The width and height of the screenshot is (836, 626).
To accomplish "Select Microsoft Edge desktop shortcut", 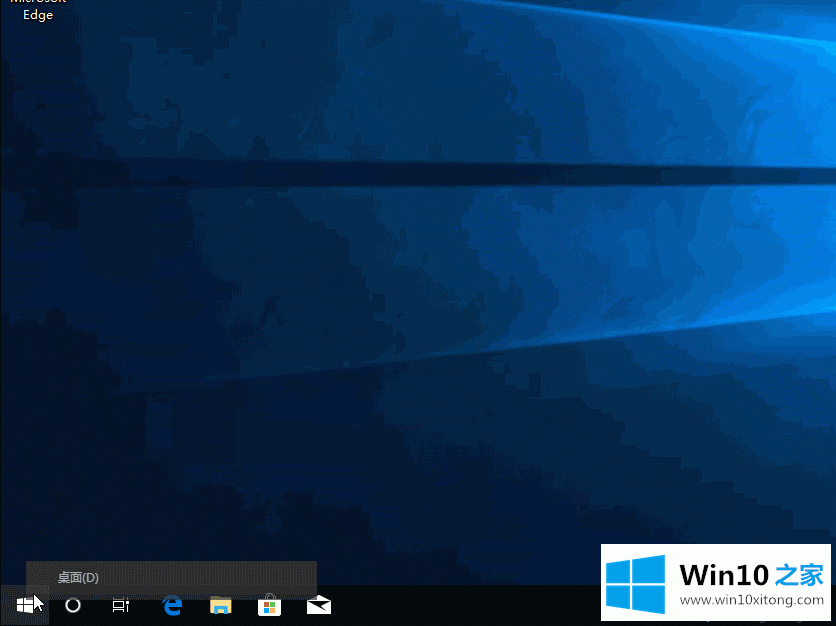I will click(38, 10).
